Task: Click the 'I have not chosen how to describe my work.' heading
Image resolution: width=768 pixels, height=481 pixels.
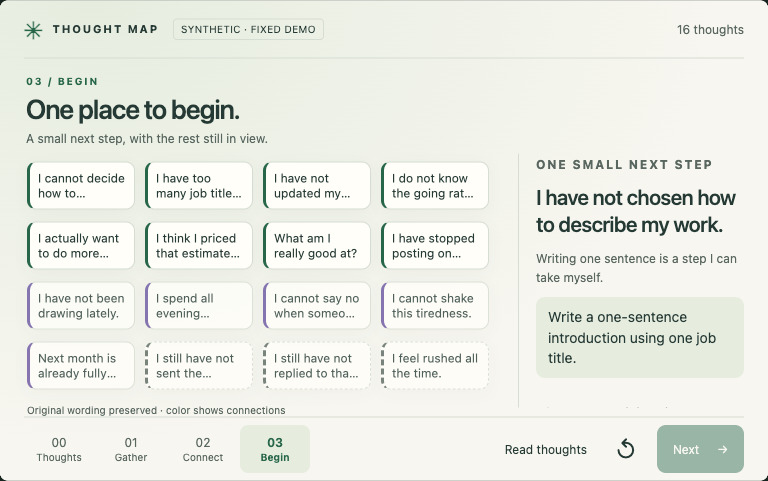Action: [636, 211]
